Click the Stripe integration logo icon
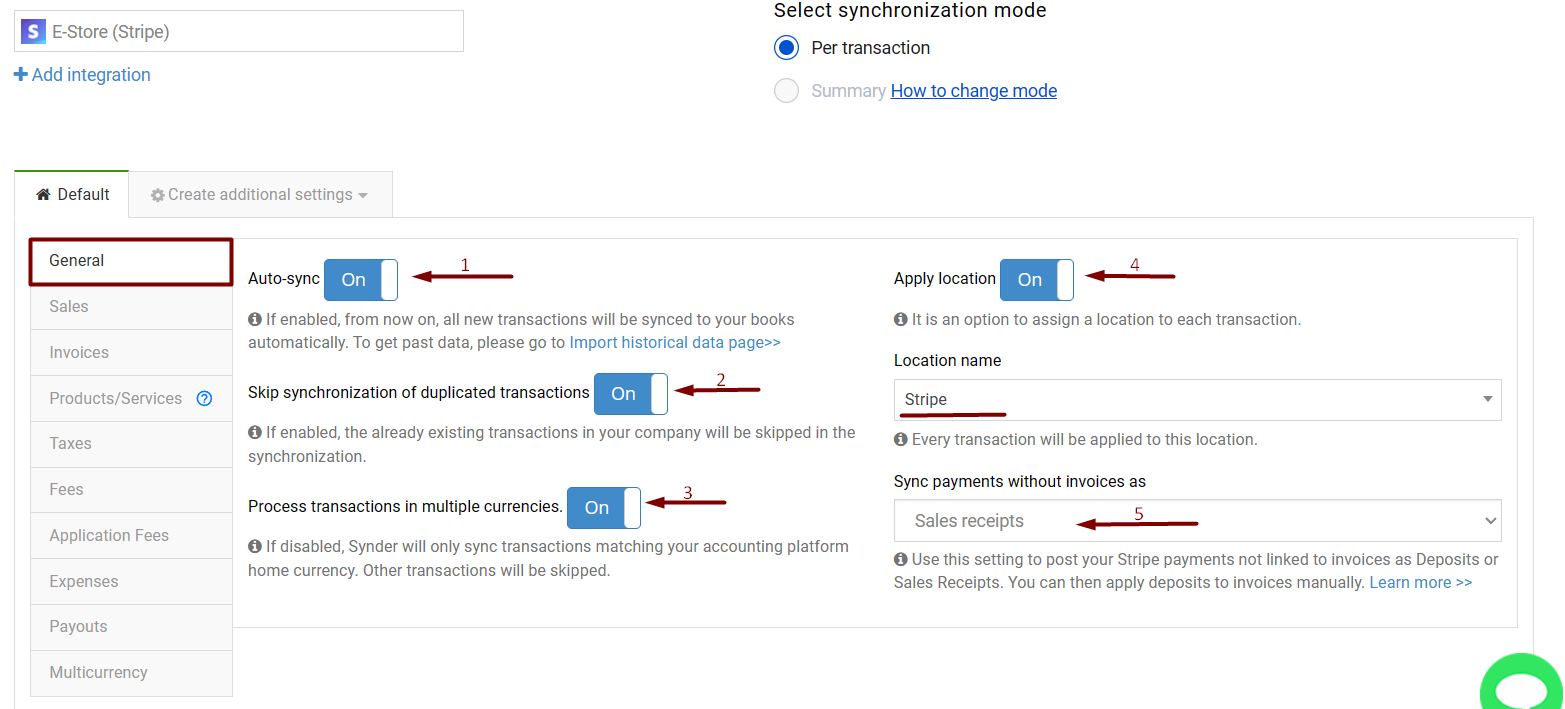Screen dimensions: 1565x709 pos(31,31)
